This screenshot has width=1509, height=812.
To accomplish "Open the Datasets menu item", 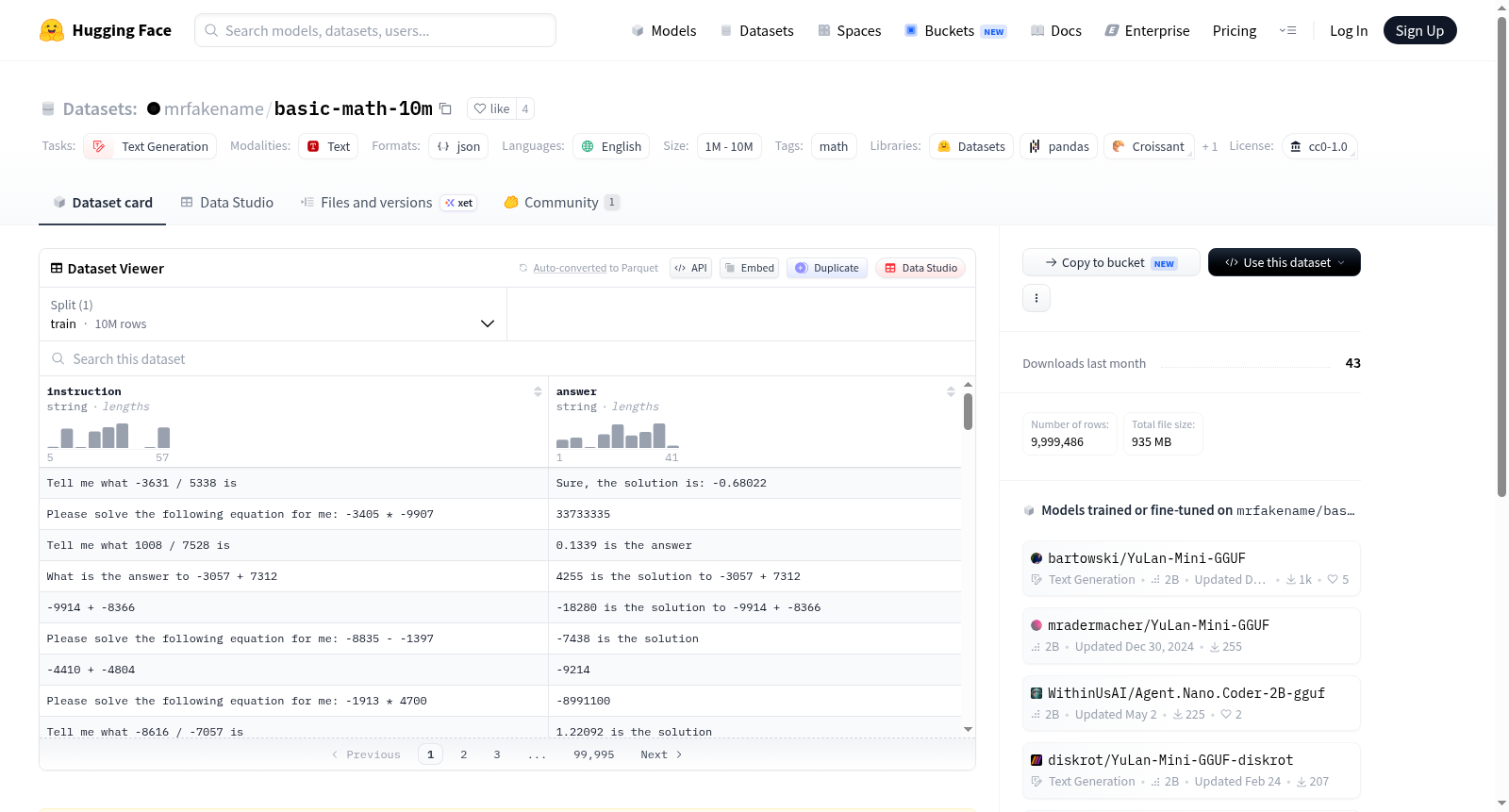I will pyautogui.click(x=756, y=30).
